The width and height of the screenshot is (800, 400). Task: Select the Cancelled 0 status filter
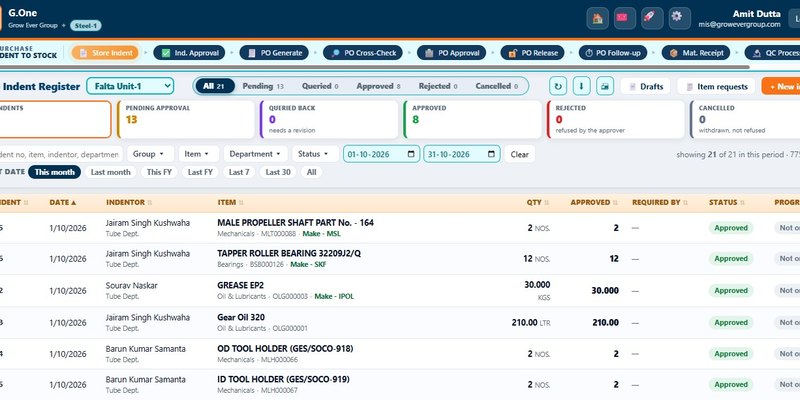(x=496, y=86)
